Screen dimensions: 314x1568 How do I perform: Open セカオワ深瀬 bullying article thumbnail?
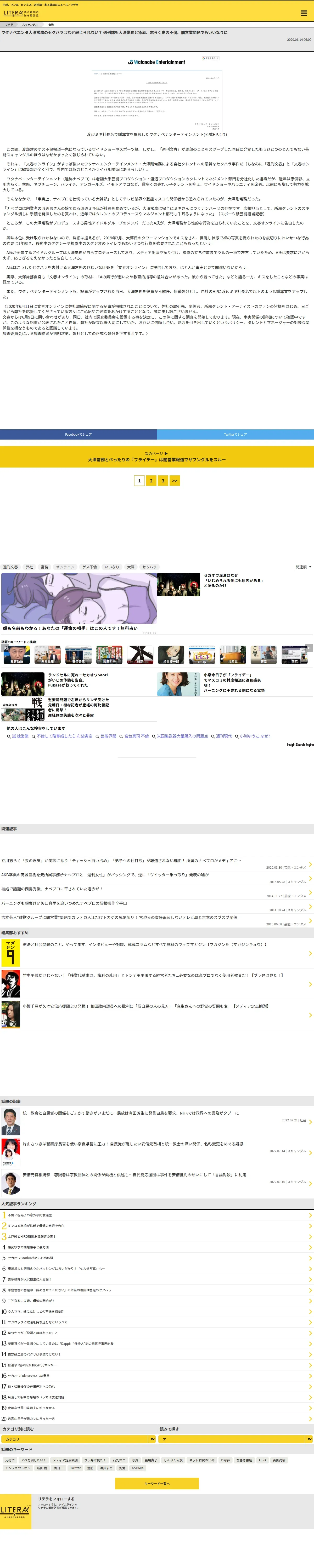coord(179,584)
